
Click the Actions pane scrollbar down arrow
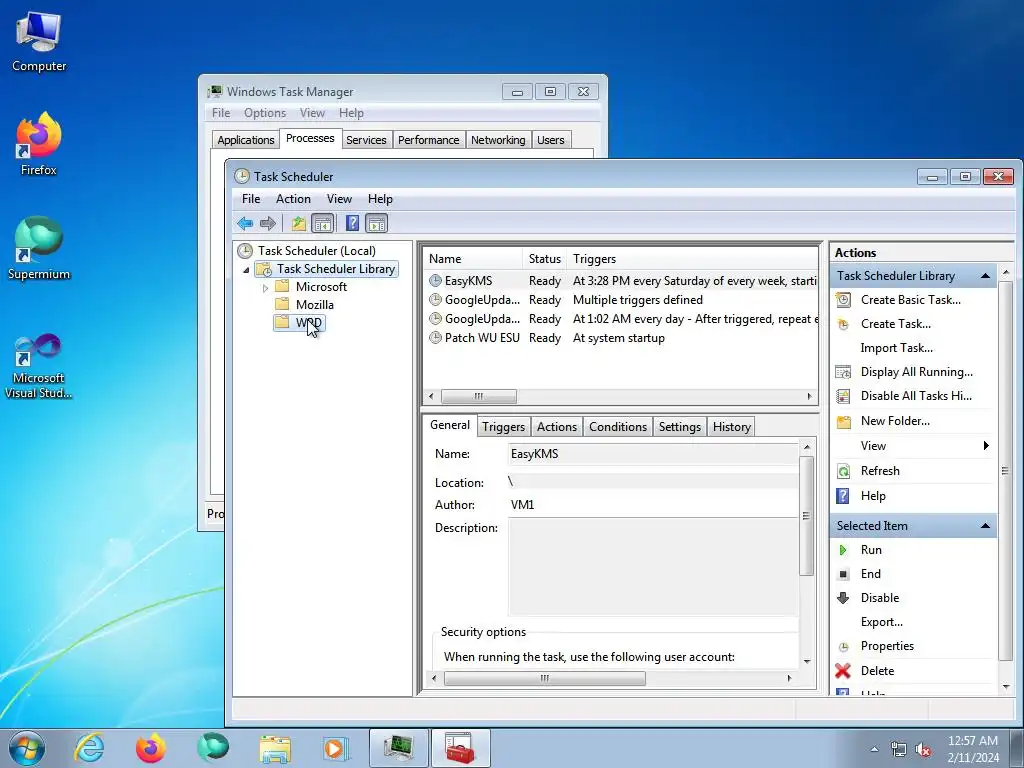tap(1006, 687)
